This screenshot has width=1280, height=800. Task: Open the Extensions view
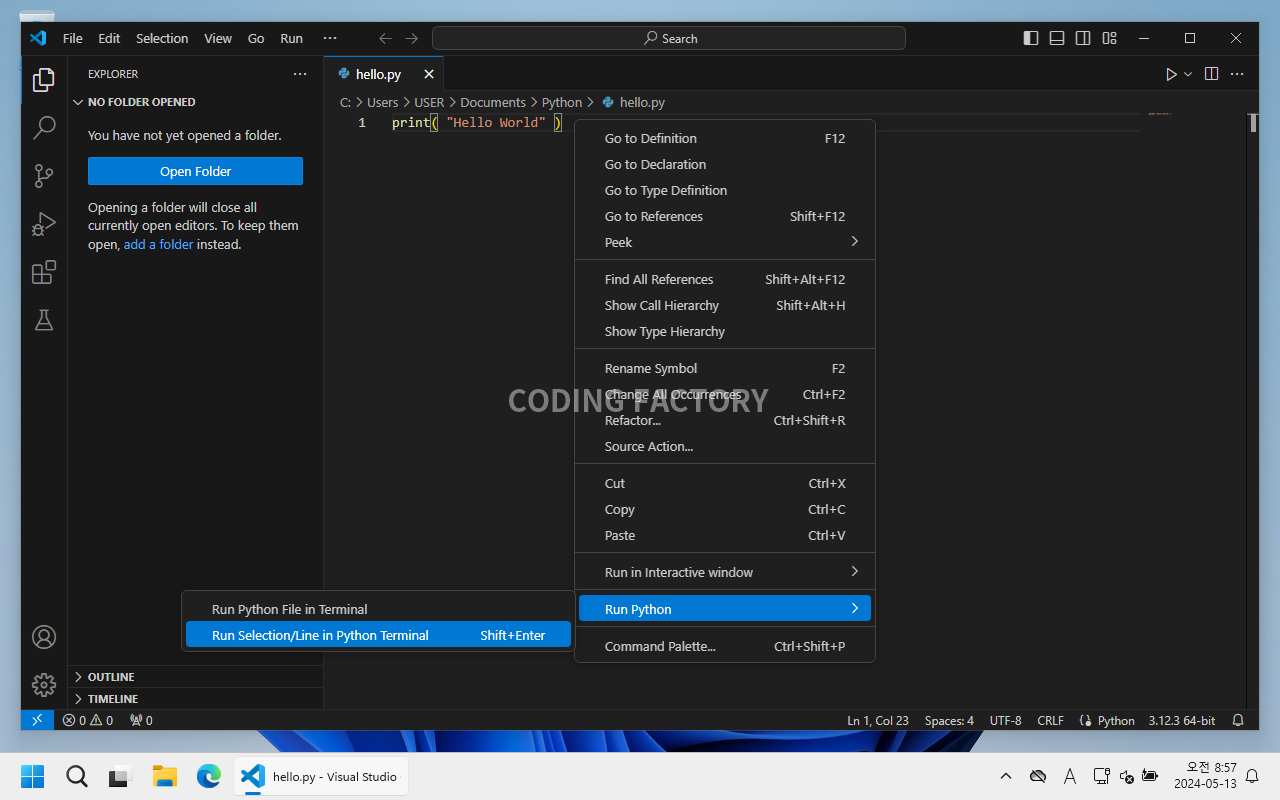click(x=44, y=272)
